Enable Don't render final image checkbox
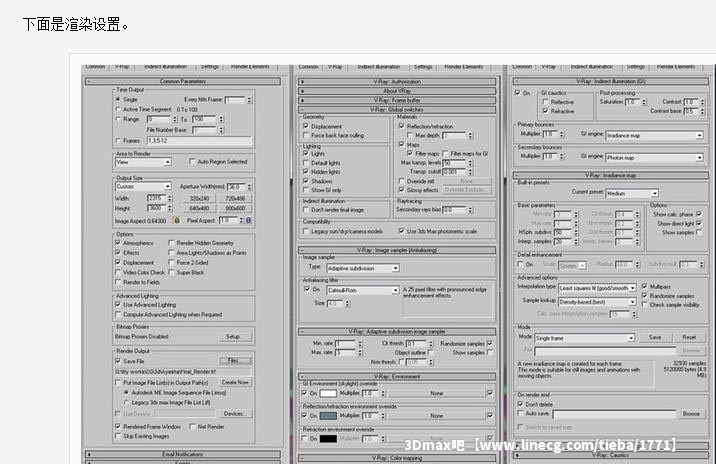 coord(306,210)
